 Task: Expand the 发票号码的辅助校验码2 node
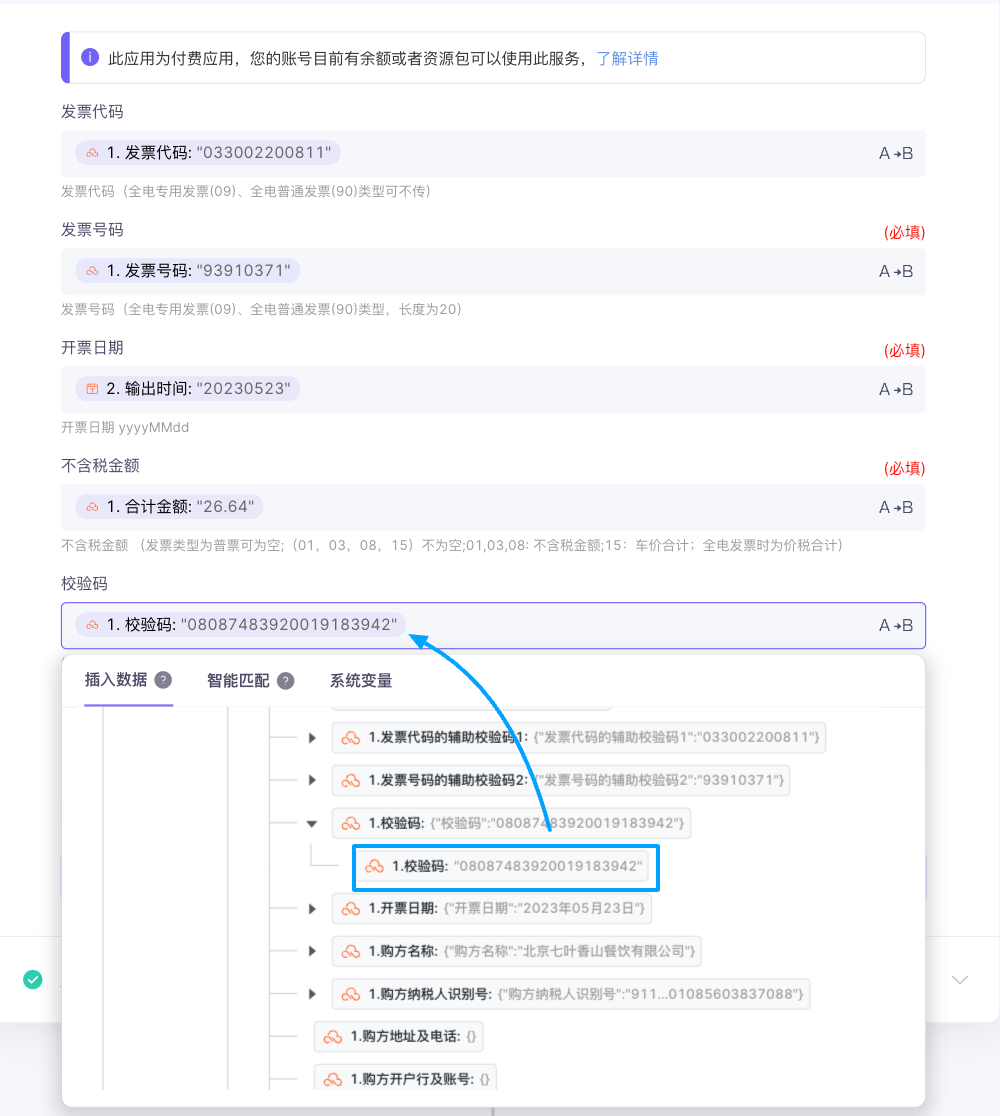point(312,780)
